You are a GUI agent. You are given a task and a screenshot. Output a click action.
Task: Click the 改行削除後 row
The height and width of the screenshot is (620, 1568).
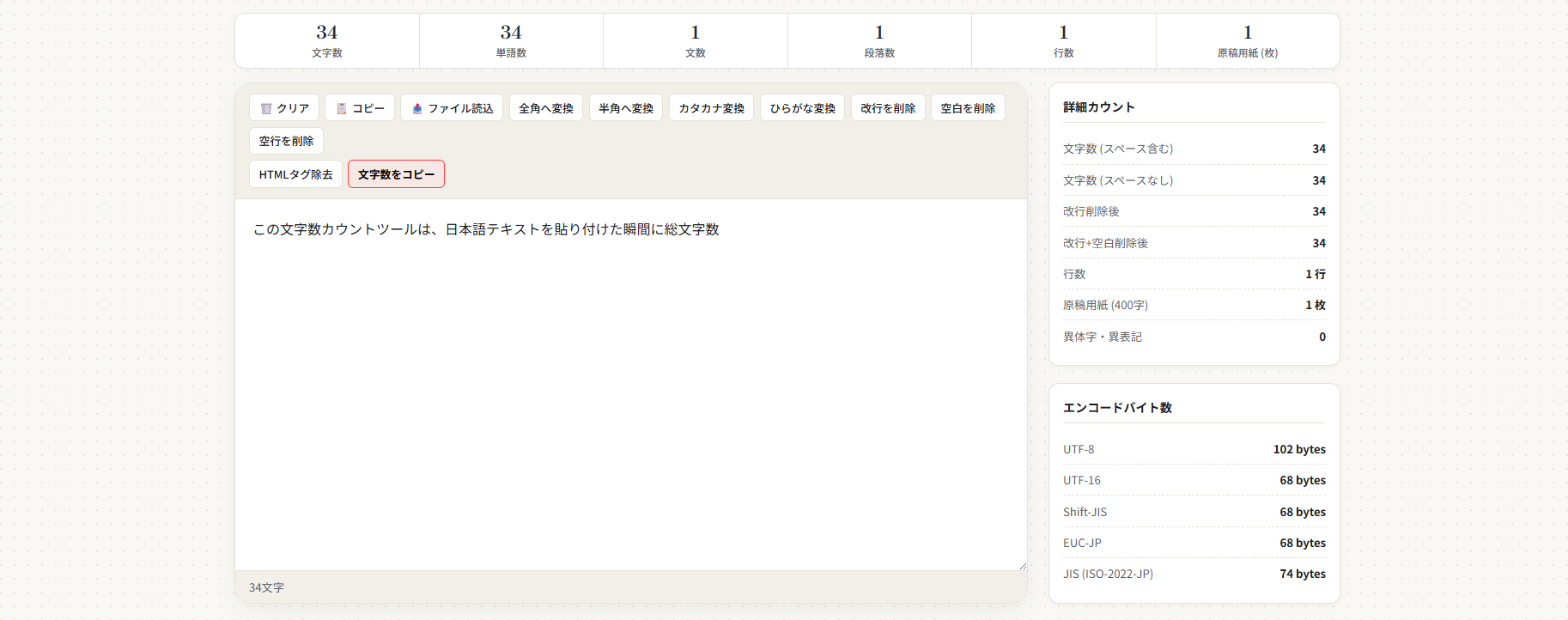click(x=1194, y=211)
